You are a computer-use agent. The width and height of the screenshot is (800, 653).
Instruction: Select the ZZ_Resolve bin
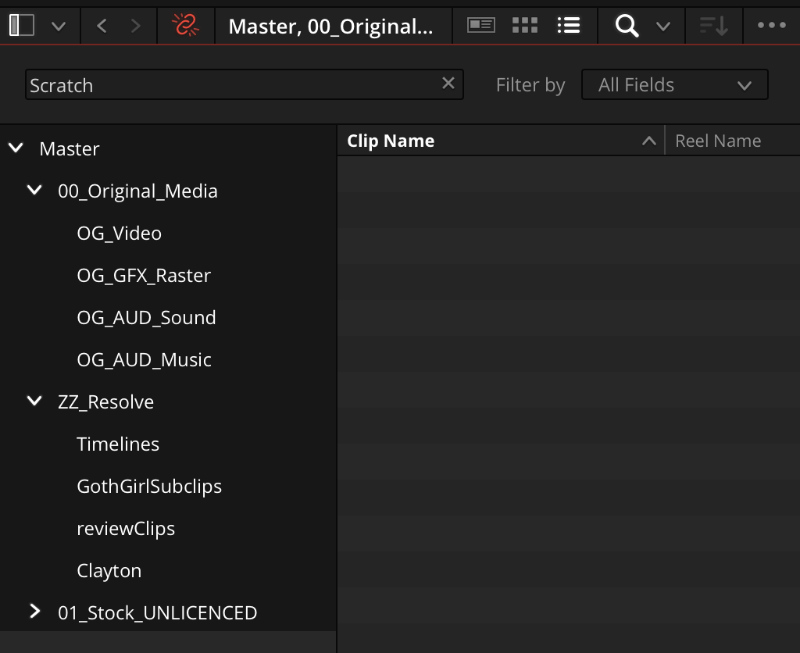(106, 402)
